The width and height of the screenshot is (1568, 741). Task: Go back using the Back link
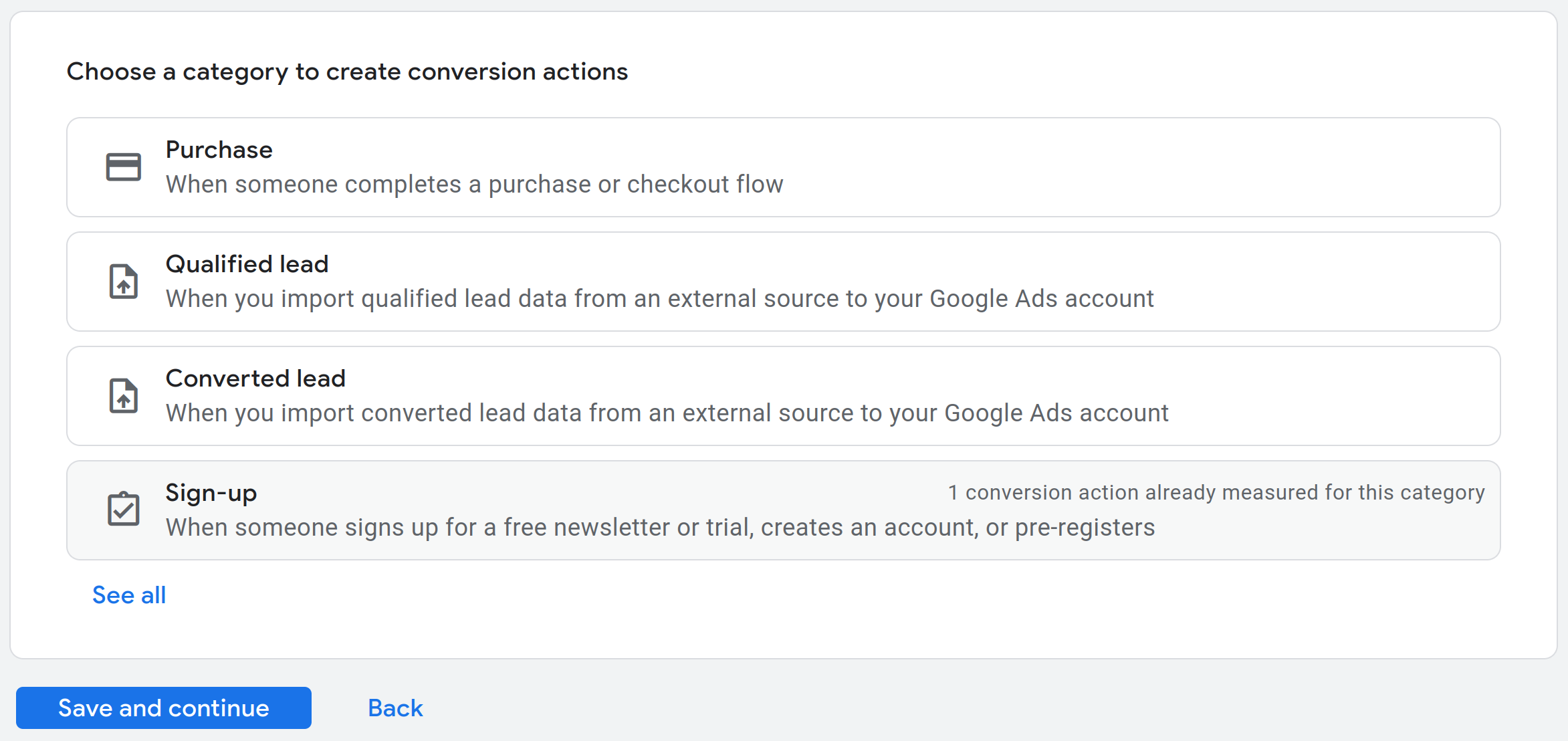tap(395, 708)
